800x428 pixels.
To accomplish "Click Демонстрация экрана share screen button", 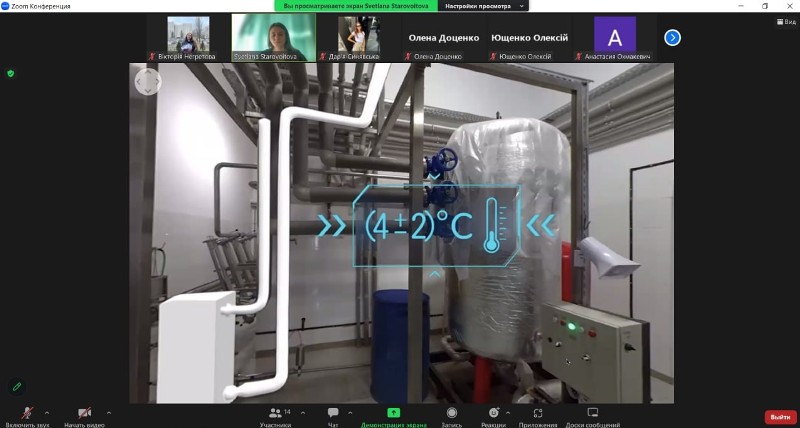I will pyautogui.click(x=393, y=416).
